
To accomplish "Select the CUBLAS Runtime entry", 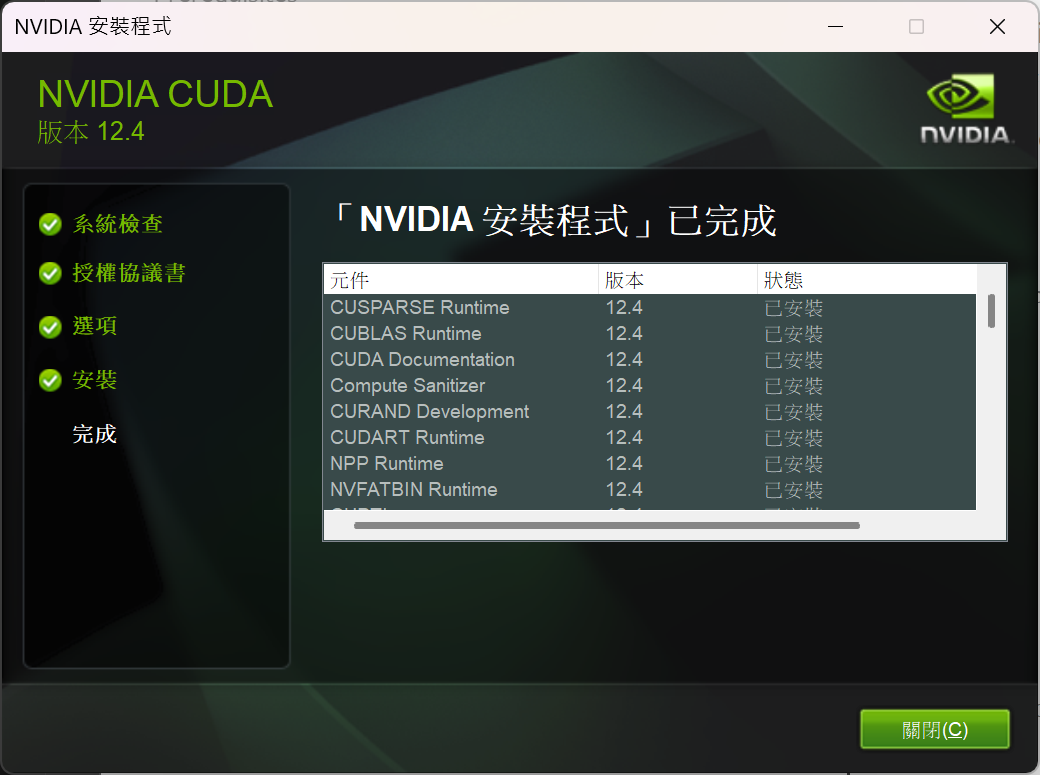I will click(x=405, y=333).
